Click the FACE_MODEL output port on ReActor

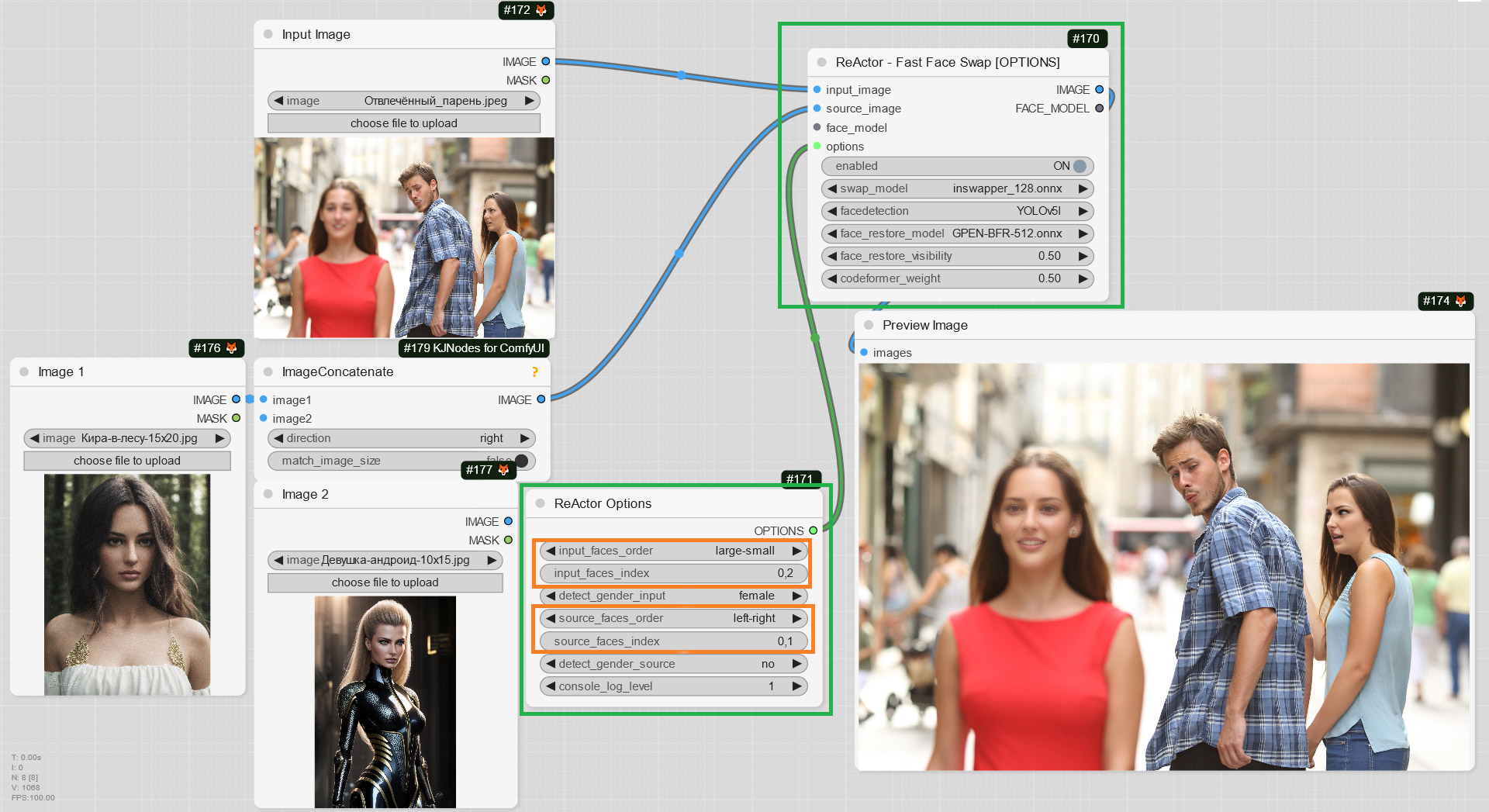pyautogui.click(x=1099, y=109)
